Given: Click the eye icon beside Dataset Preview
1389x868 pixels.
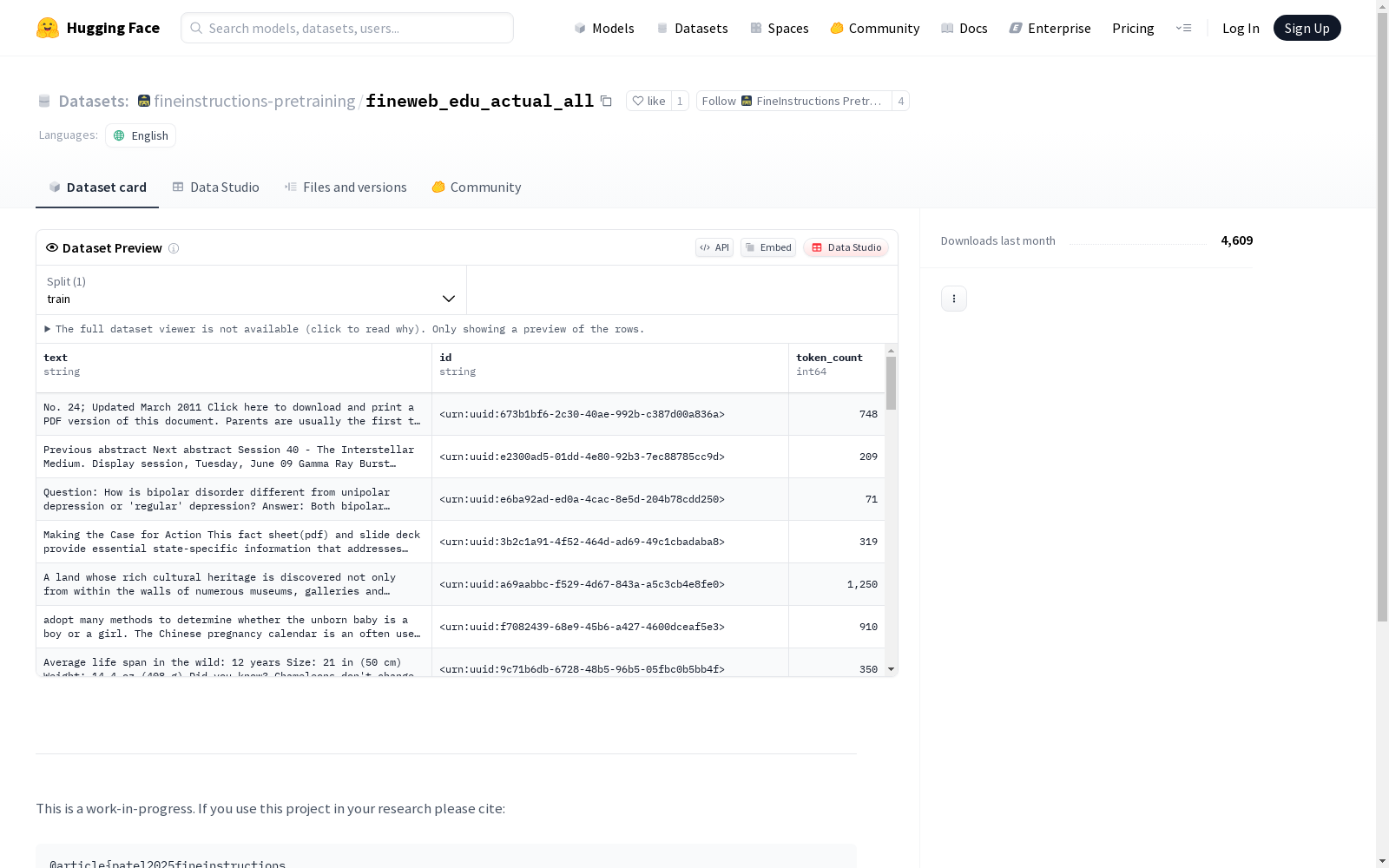Looking at the screenshot, I should 52,247.
